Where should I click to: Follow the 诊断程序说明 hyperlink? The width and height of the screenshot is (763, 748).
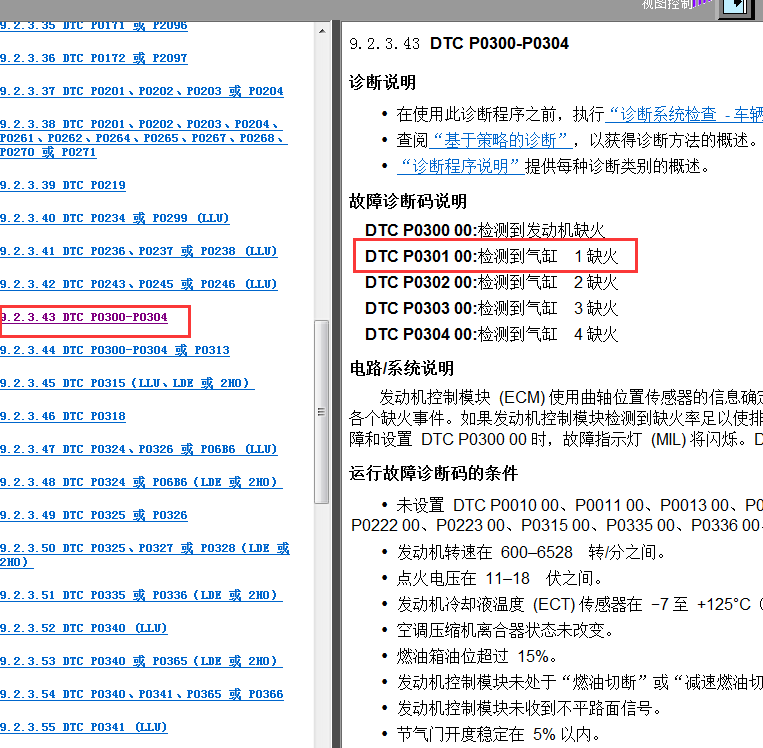[x=460, y=166]
